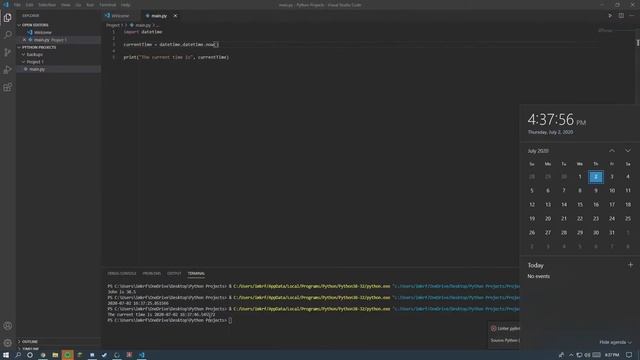Click the print statement code line

[176, 57]
